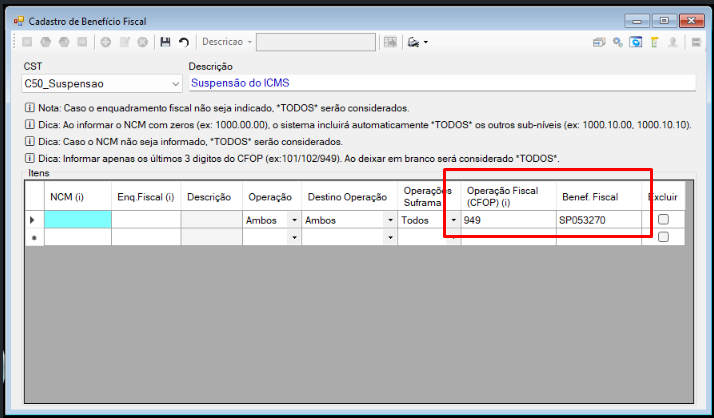
Task: Close the Cadastro de Benefício Fiscal window
Action: click(691, 21)
